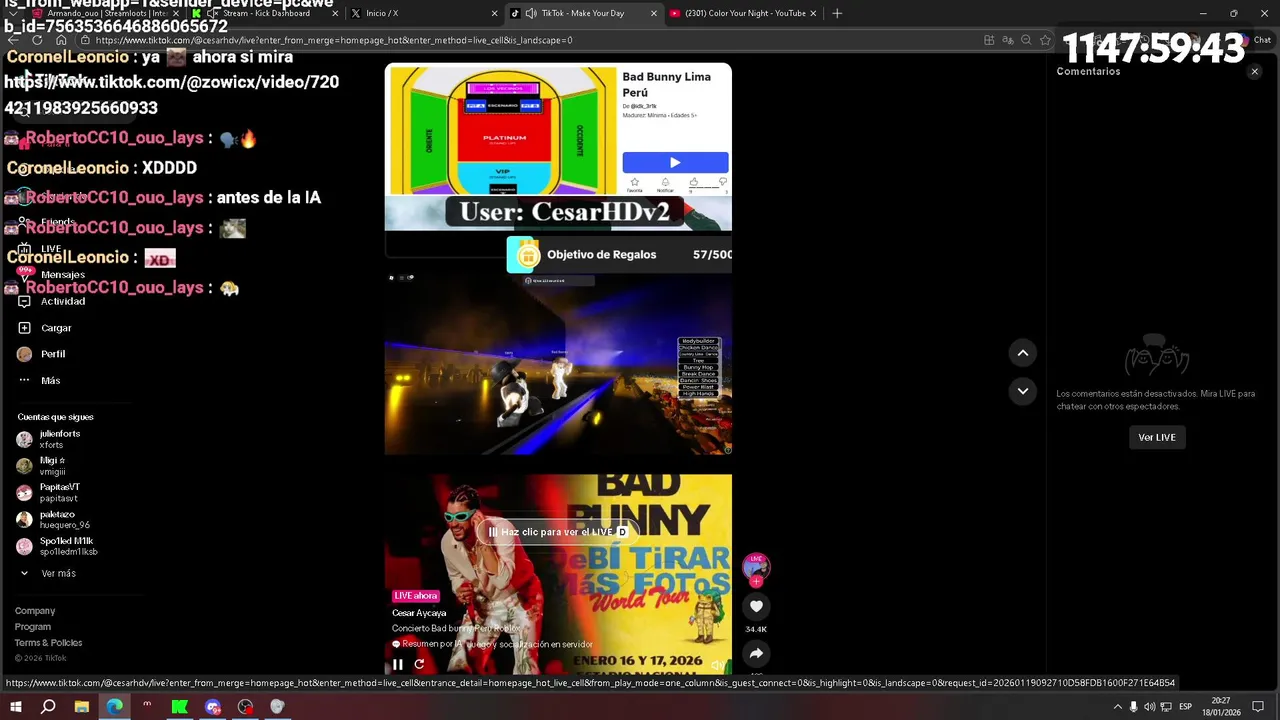Open clock showing 20:27
The height and width of the screenshot is (720, 1280).
click(x=1221, y=707)
